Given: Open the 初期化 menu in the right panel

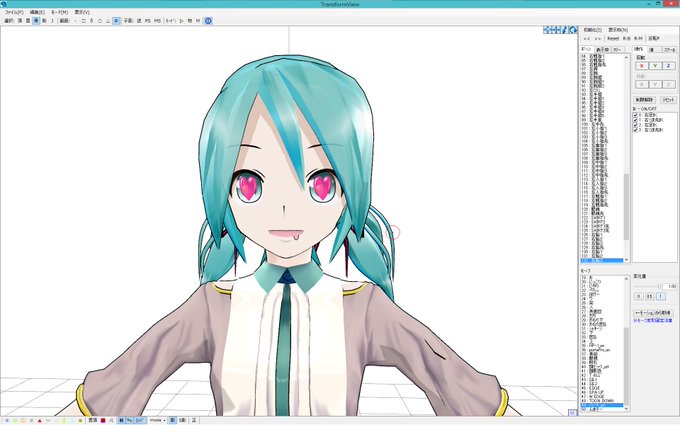Looking at the screenshot, I should click(592, 30).
